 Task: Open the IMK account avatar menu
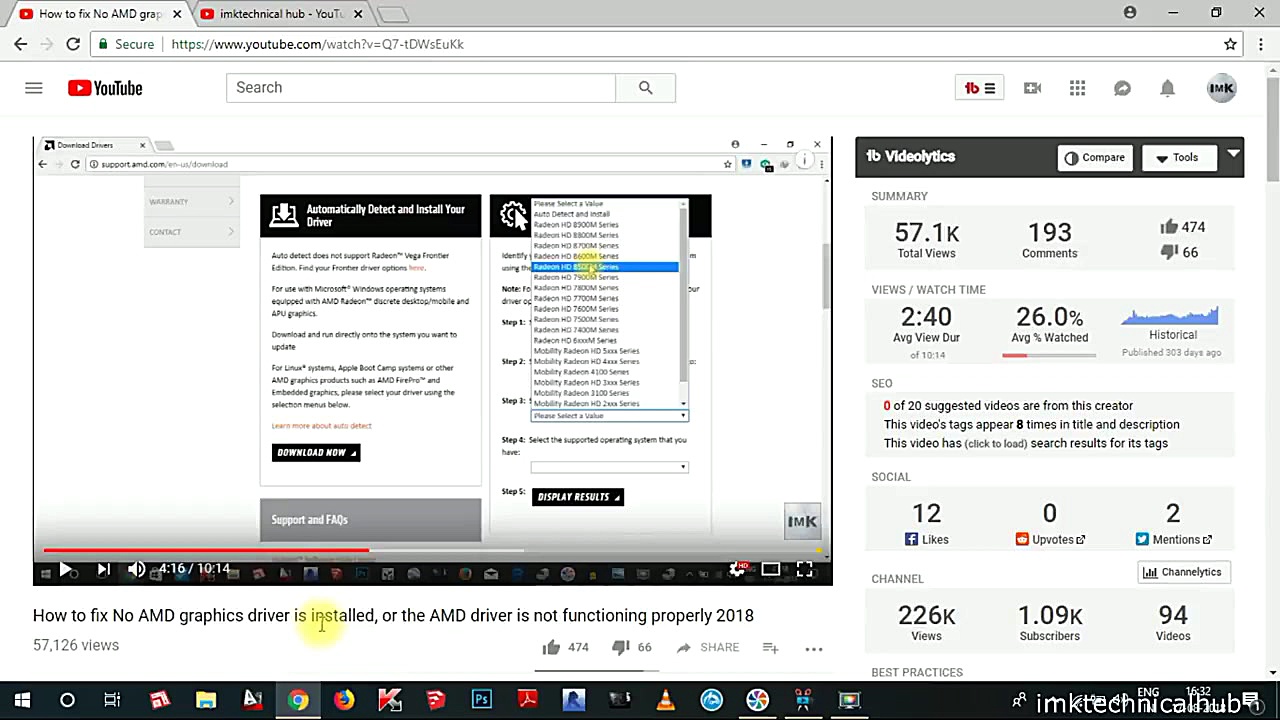pos(1221,88)
